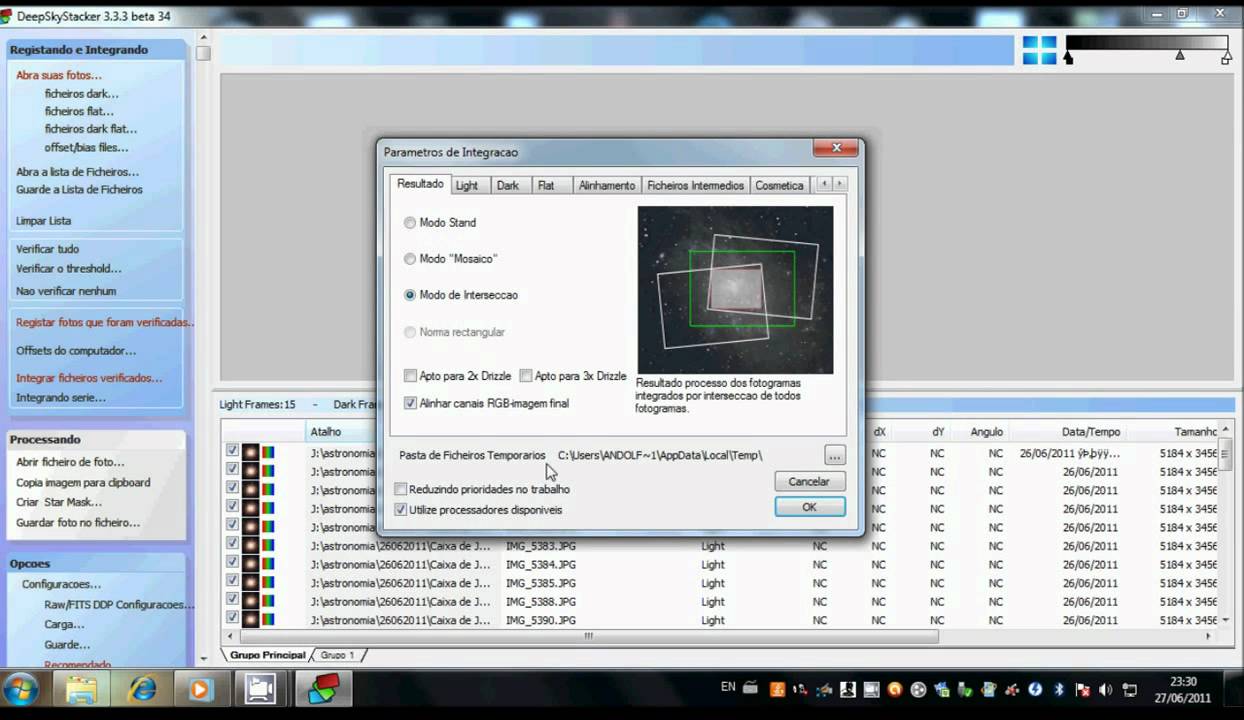Open the Ficheiros Intermedios tab
1244x720 pixels.
click(695, 185)
